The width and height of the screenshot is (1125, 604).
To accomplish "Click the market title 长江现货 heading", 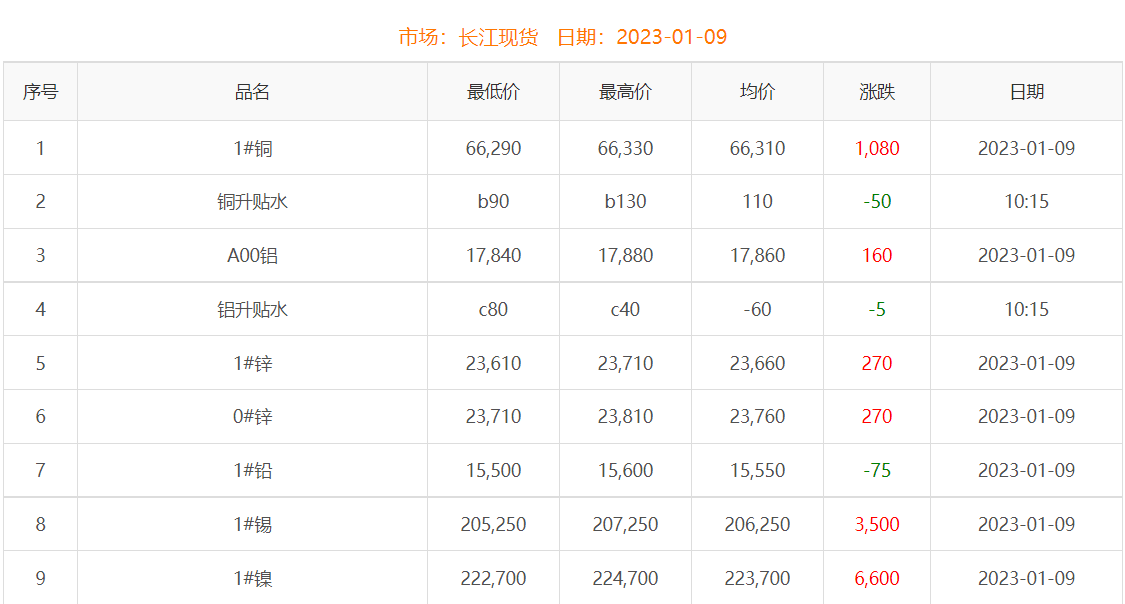I will point(497,38).
